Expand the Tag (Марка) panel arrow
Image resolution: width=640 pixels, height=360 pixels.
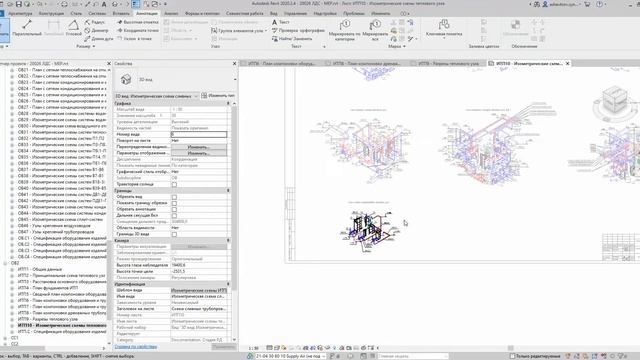(x=404, y=47)
